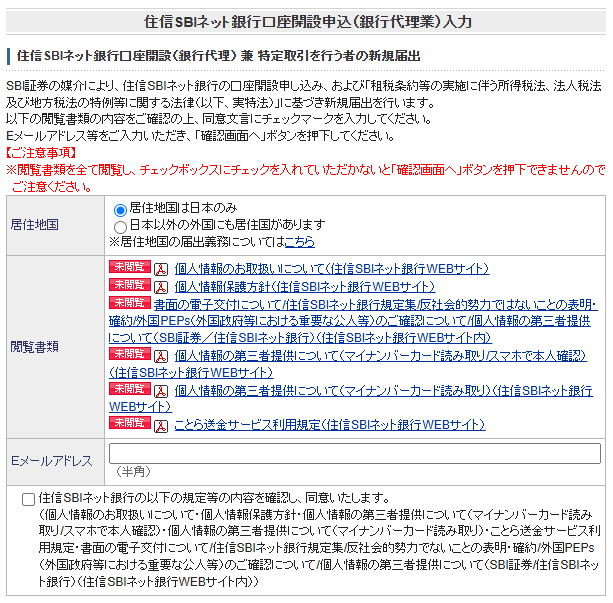Click the 'Eメールアドレス' row label
The image size is (613, 603).
[x=52, y=461]
